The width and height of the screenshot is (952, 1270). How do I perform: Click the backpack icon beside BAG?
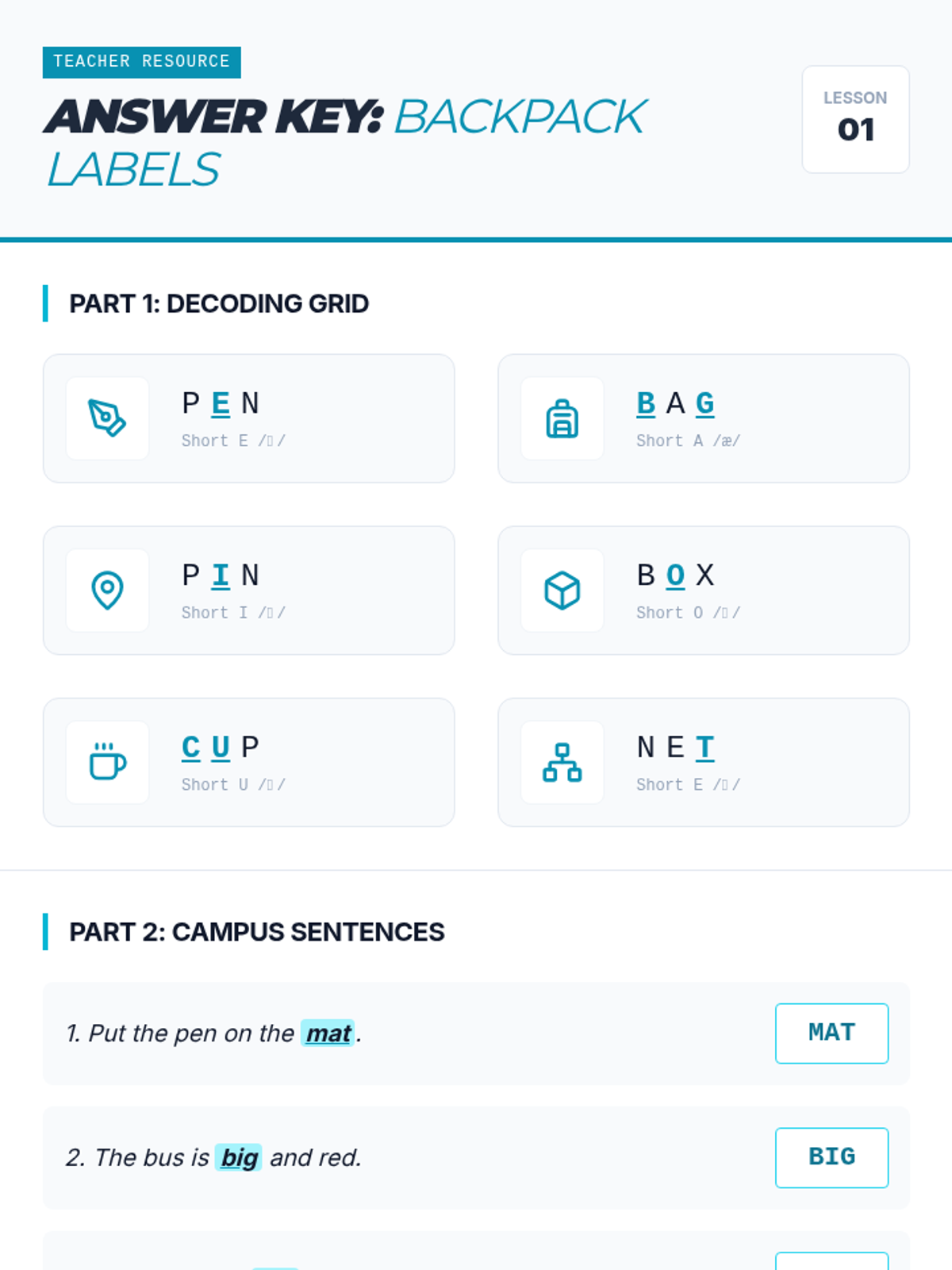(562, 418)
